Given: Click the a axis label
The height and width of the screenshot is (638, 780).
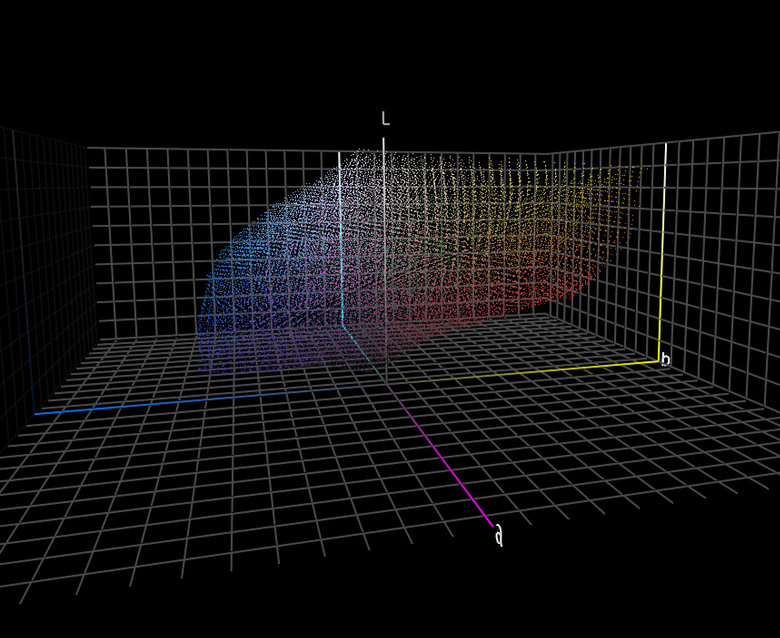Looking at the screenshot, I should pos(498,537).
